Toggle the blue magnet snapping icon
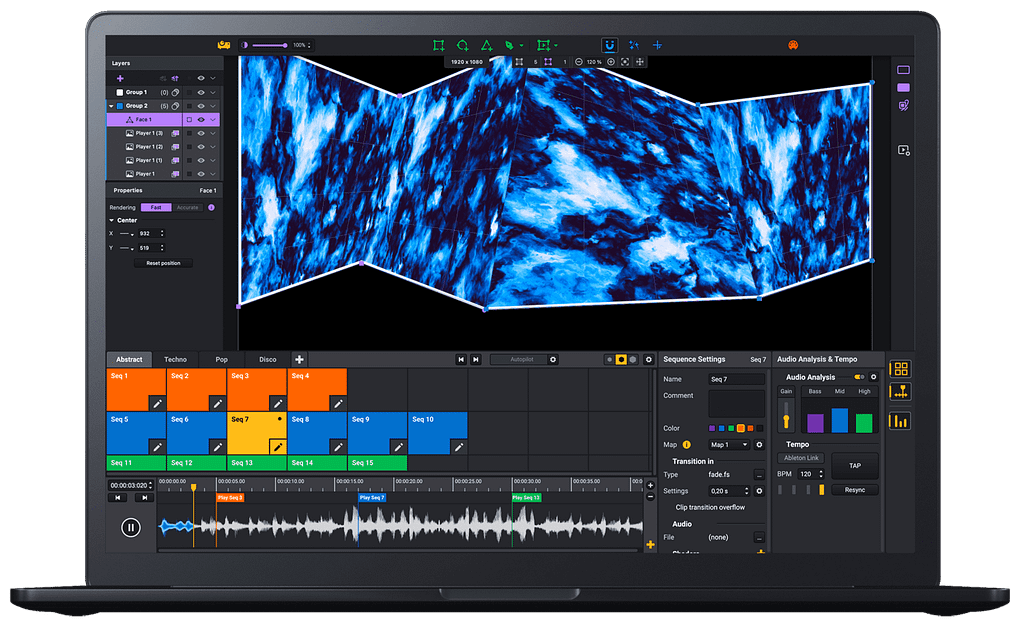The image size is (1024, 635). click(x=609, y=45)
